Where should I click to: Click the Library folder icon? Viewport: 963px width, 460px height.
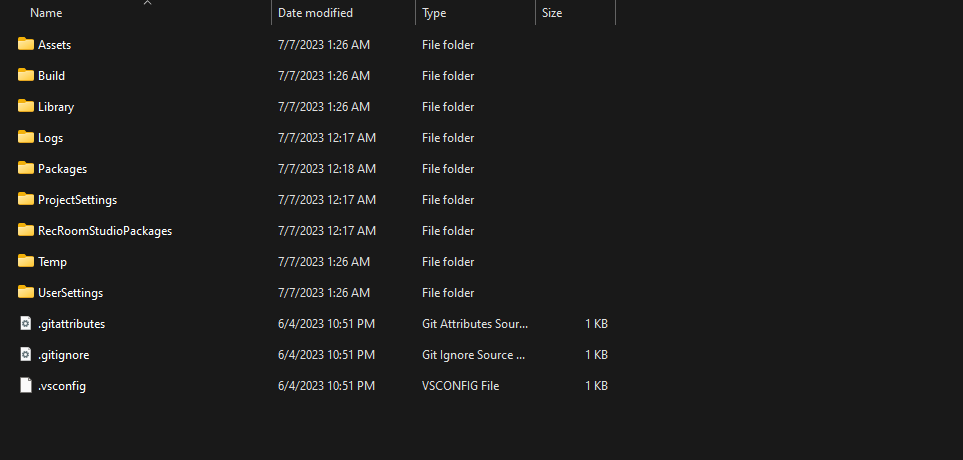pyautogui.click(x=26, y=106)
